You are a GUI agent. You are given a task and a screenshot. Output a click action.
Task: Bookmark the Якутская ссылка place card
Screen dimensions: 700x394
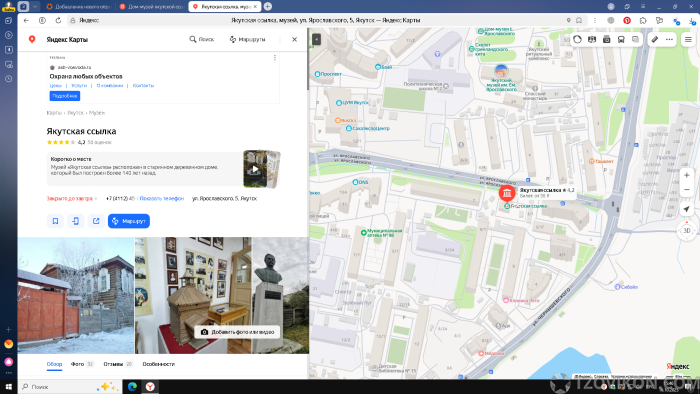tap(55, 221)
